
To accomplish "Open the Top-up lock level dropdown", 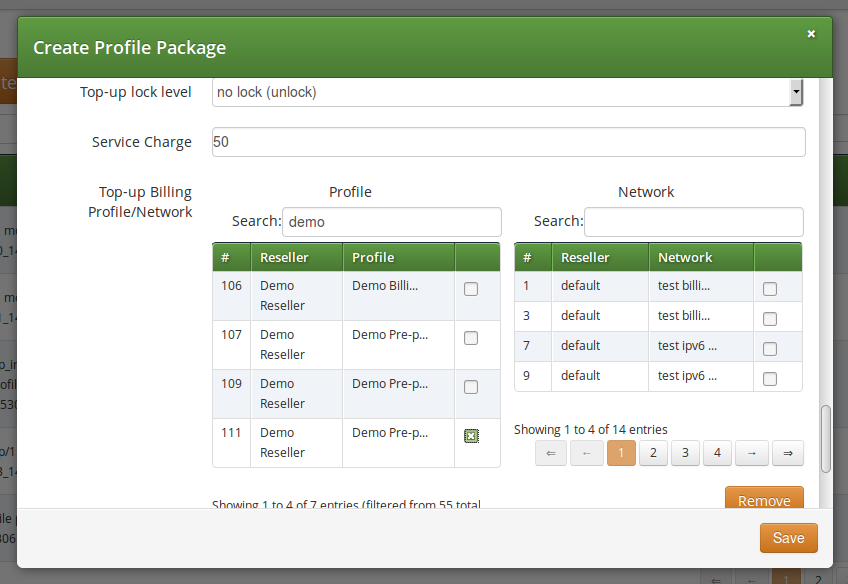I will point(797,92).
